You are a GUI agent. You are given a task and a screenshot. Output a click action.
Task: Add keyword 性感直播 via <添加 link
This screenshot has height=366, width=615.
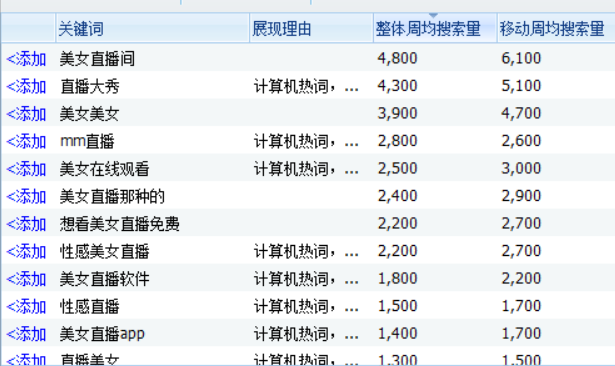tap(26, 307)
